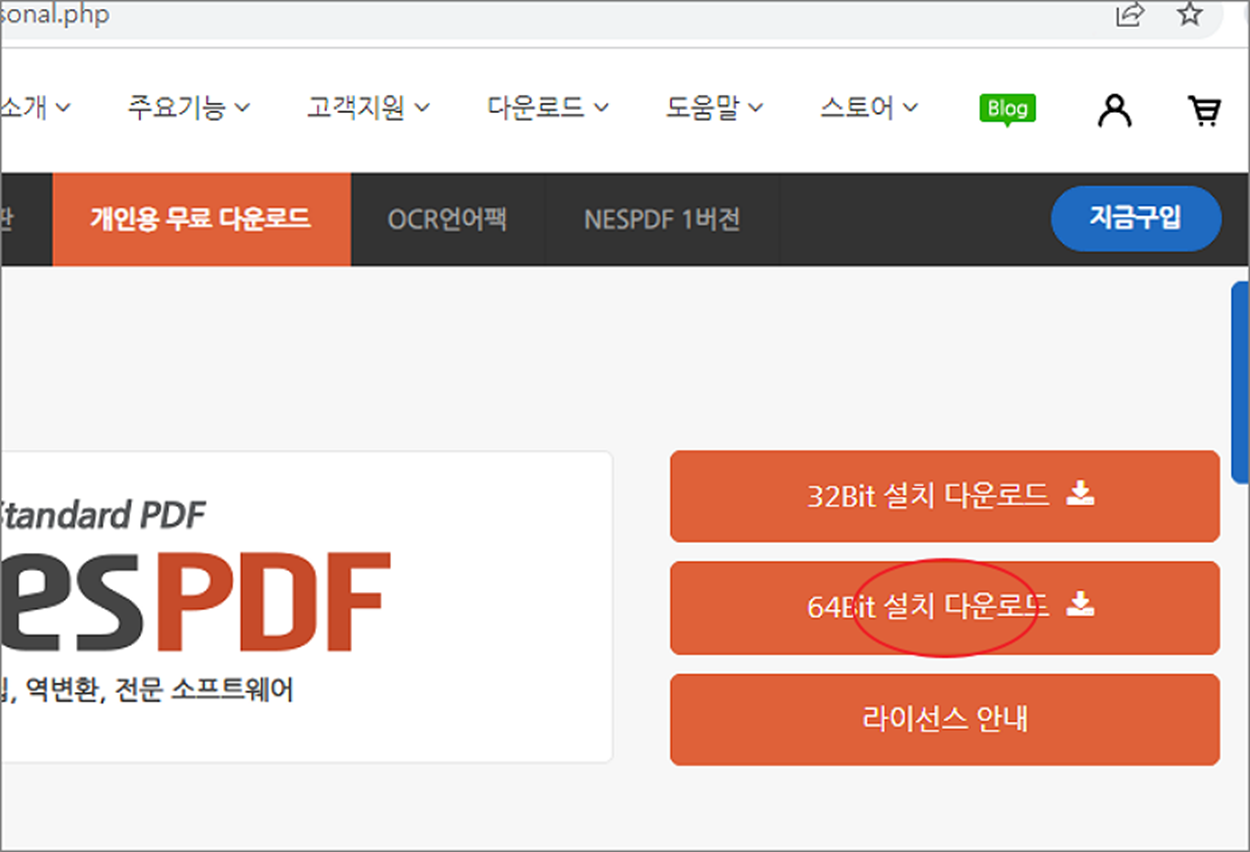Click the download icon on 64Bit button
The image size is (1250, 852).
tap(1080, 603)
